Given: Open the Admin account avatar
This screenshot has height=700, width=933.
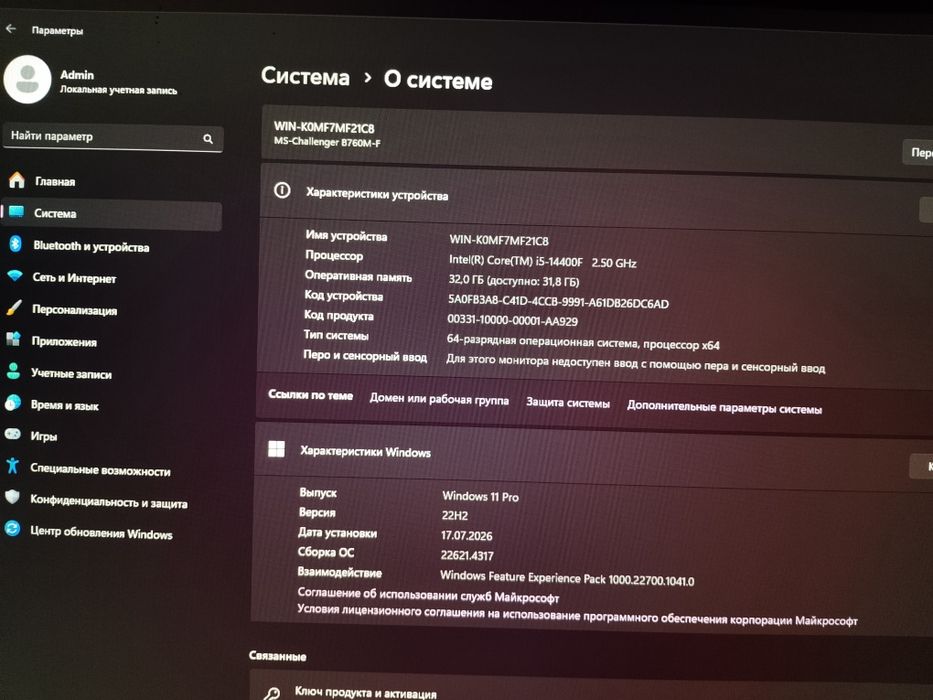Looking at the screenshot, I should (x=27, y=79).
